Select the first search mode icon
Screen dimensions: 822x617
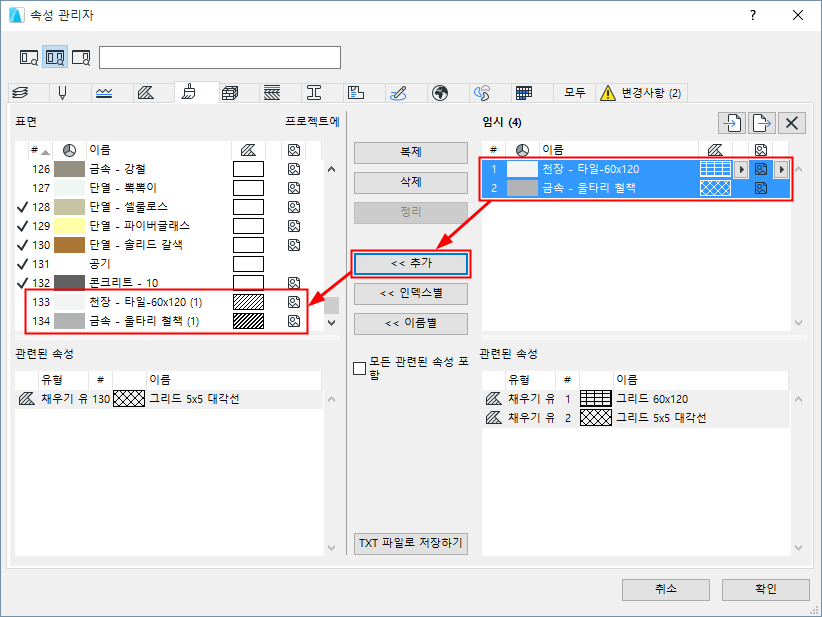(x=29, y=57)
